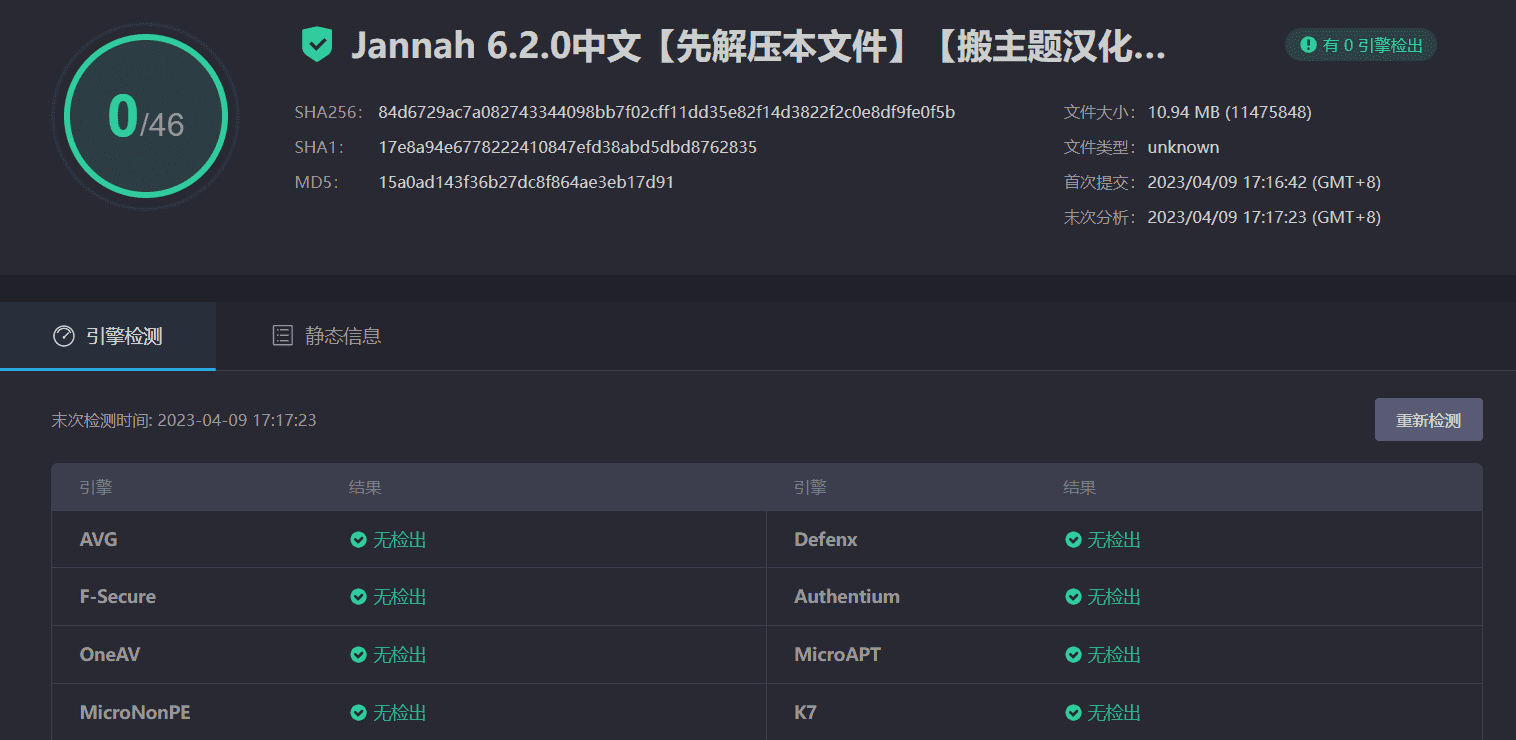Click 无检出 result text for K7
This screenshot has width=1516, height=740.
click(1114, 713)
